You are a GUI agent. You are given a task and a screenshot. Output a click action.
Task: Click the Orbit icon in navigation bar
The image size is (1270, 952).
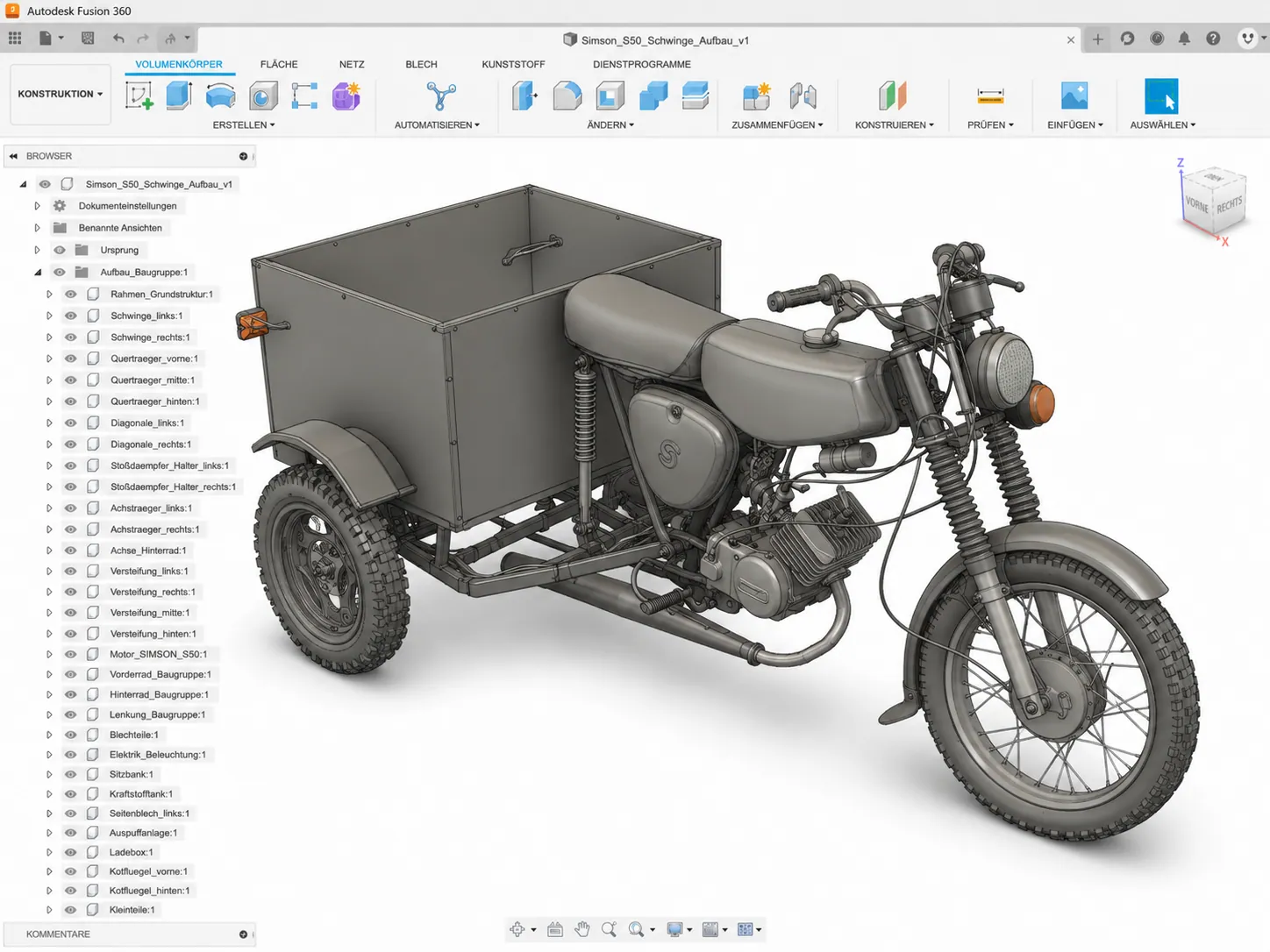pyautogui.click(x=517, y=929)
